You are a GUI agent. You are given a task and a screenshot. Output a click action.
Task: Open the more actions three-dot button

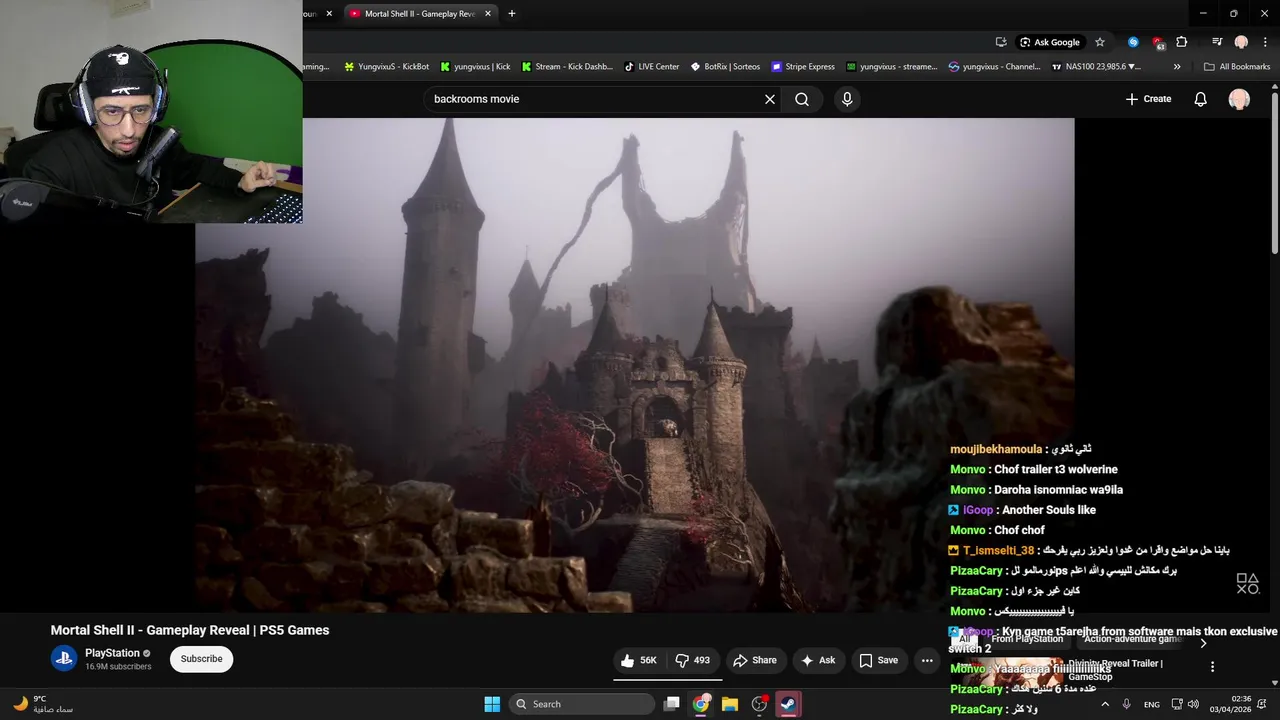(x=927, y=660)
